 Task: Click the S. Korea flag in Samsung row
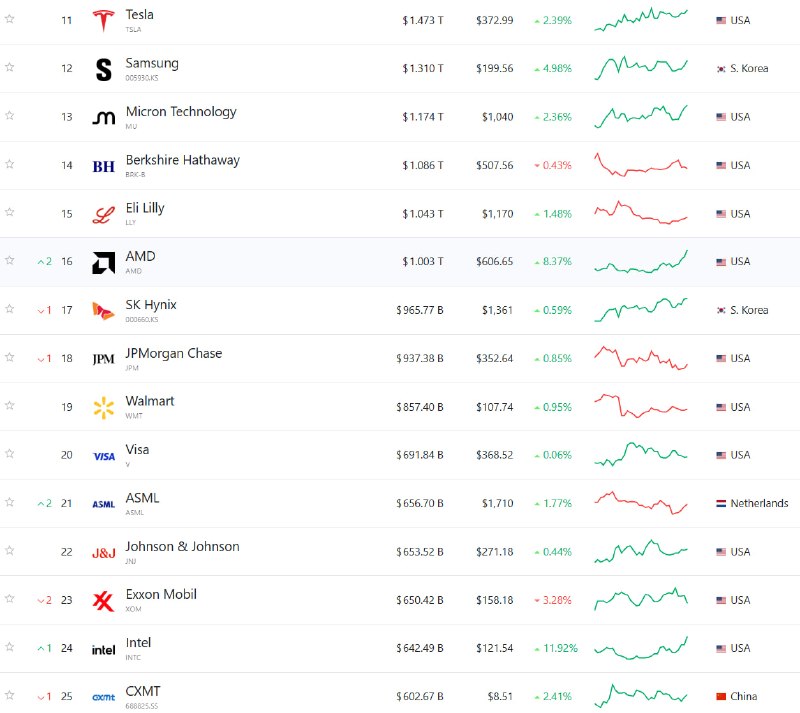tap(721, 68)
